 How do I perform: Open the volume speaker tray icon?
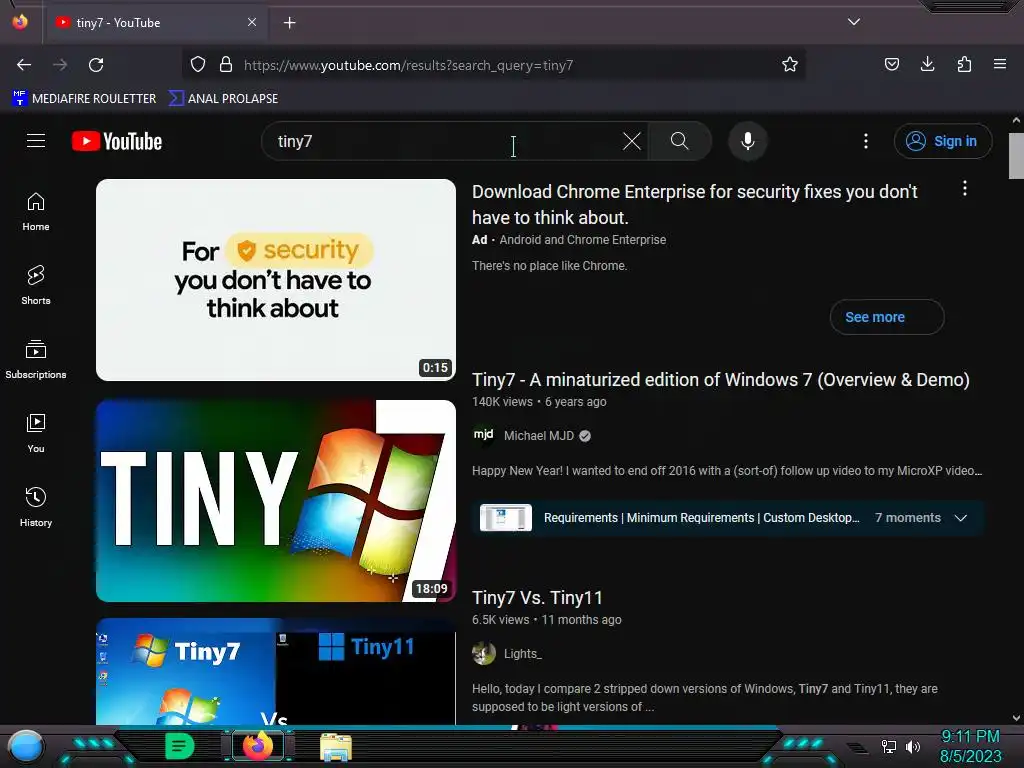tap(913, 746)
